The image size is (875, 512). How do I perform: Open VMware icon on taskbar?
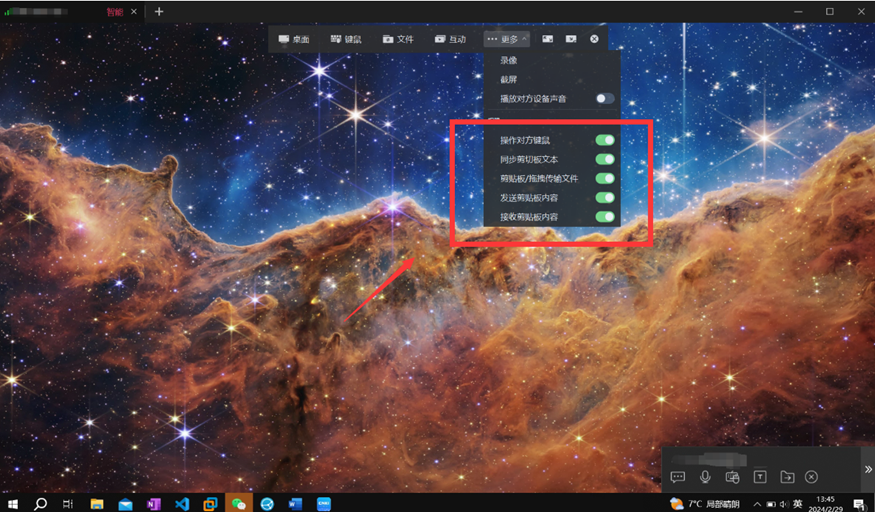click(210, 504)
